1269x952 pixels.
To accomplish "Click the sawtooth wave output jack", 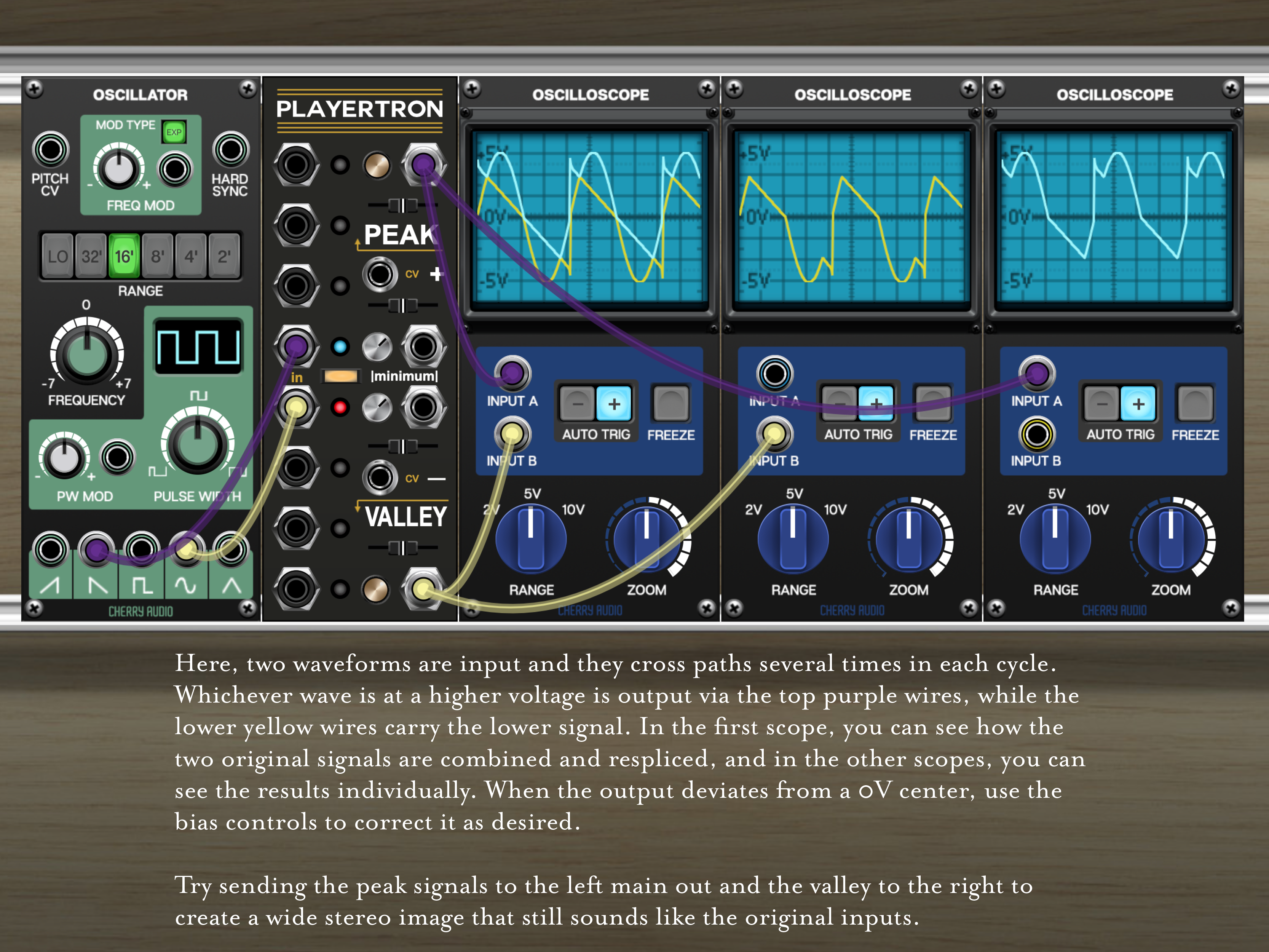I will click(x=51, y=549).
